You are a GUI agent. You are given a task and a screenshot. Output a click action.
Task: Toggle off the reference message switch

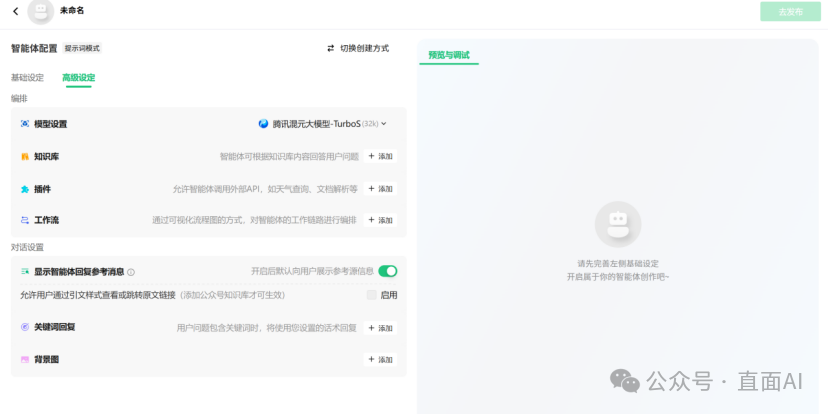point(388,271)
